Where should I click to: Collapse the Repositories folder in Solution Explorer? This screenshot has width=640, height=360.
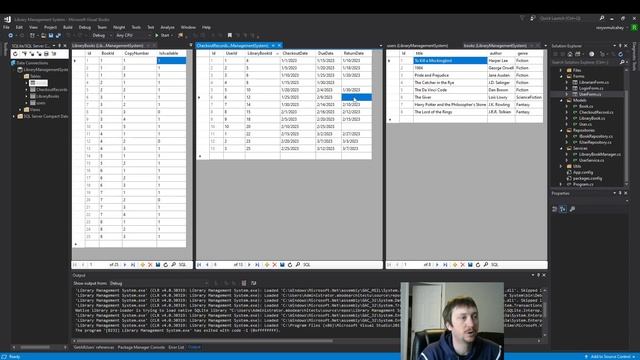tap(561, 130)
